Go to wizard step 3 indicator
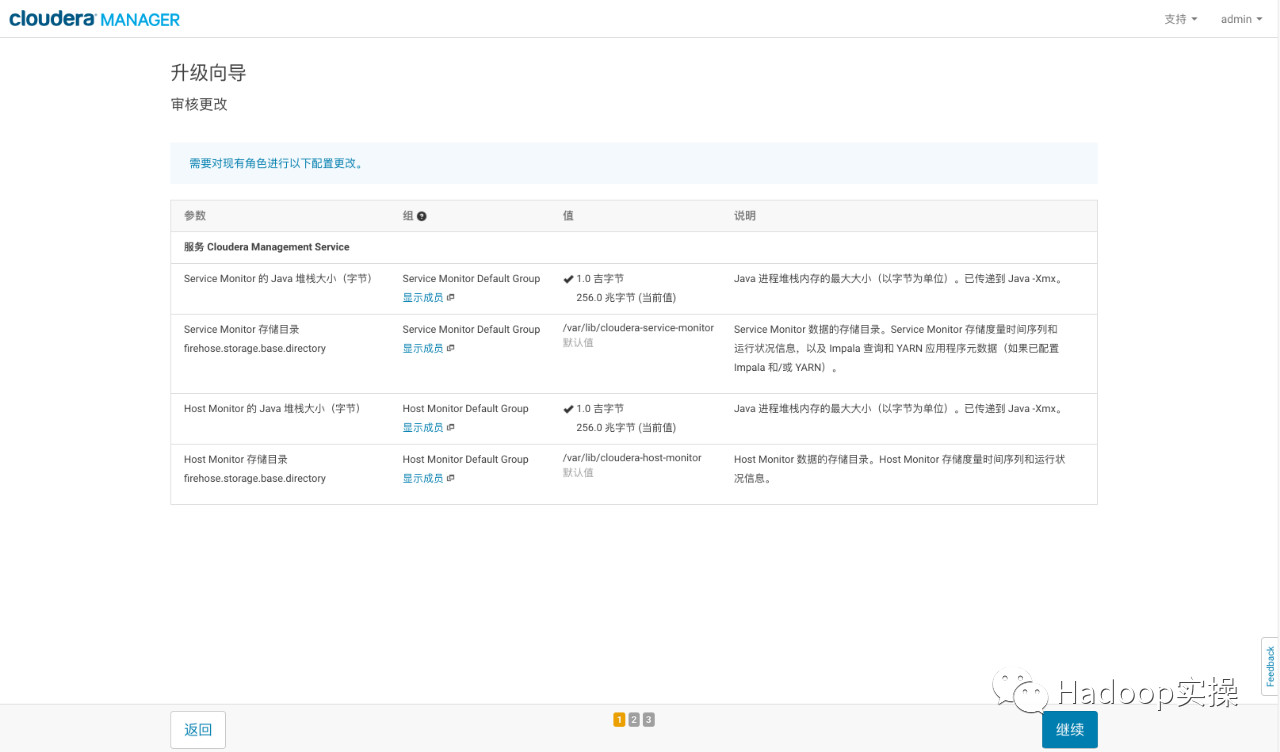1280x752 pixels. pos(649,719)
